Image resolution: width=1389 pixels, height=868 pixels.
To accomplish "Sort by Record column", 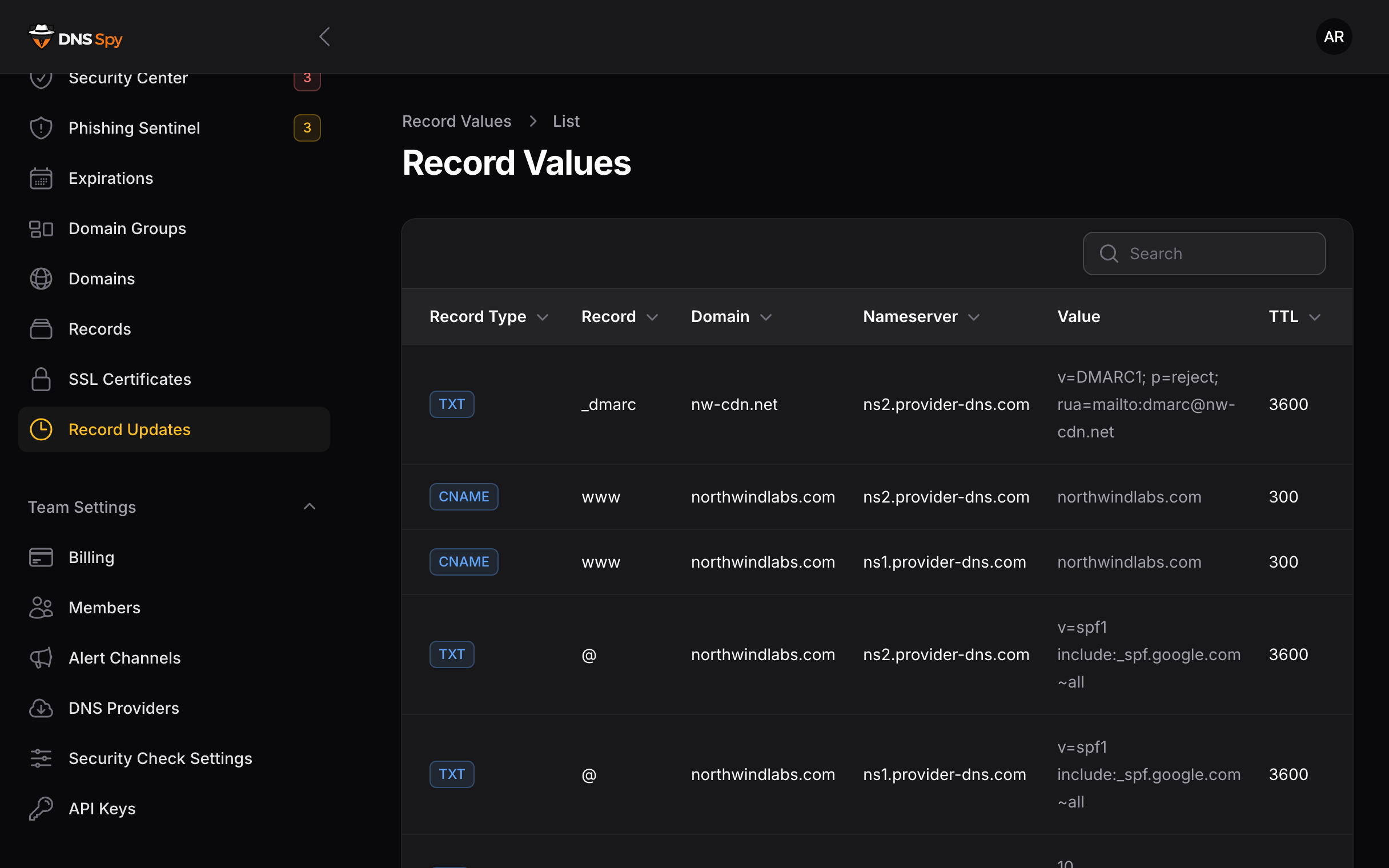I will (619, 316).
